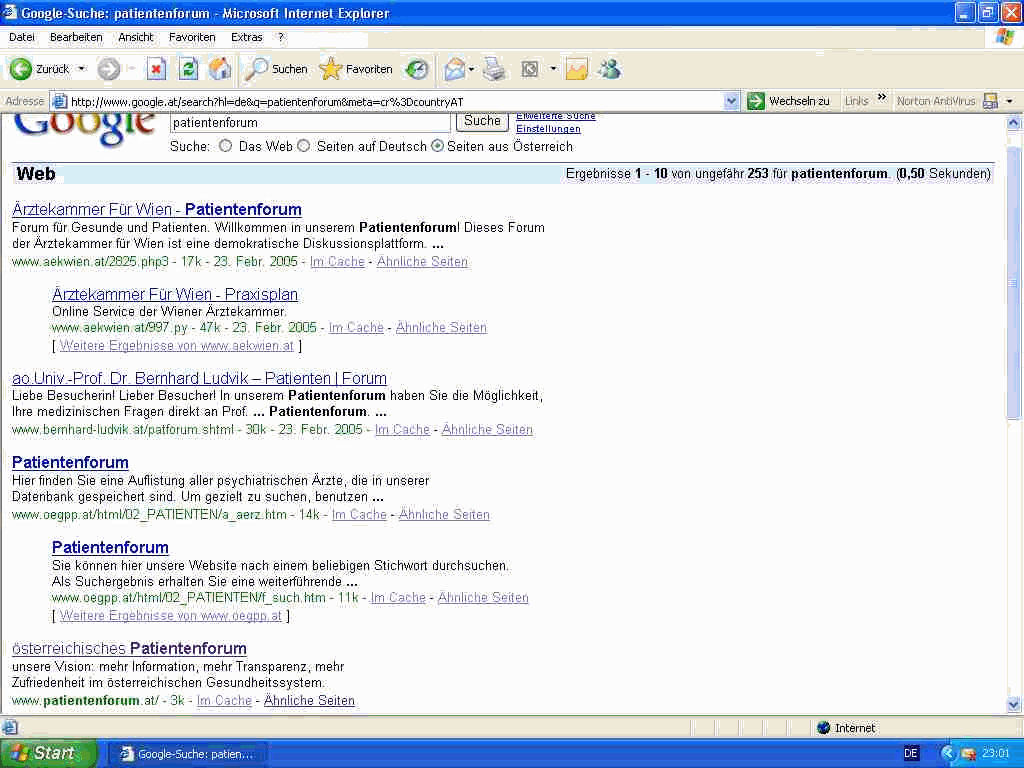Viewport: 1024px width, 768px height.
Task: Open the Start menu button
Action: (48, 754)
